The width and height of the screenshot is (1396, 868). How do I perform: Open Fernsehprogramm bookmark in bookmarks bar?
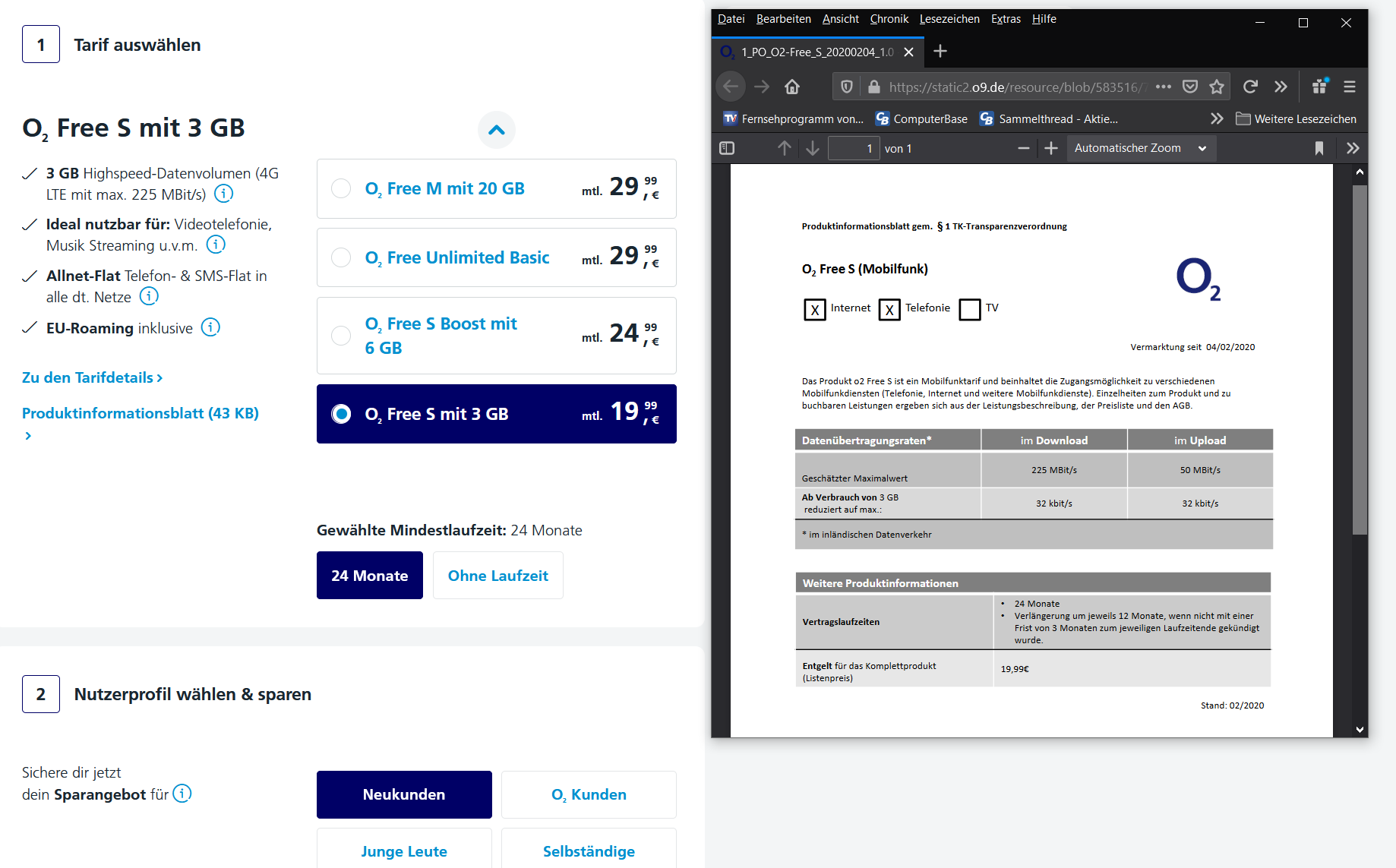(x=794, y=118)
